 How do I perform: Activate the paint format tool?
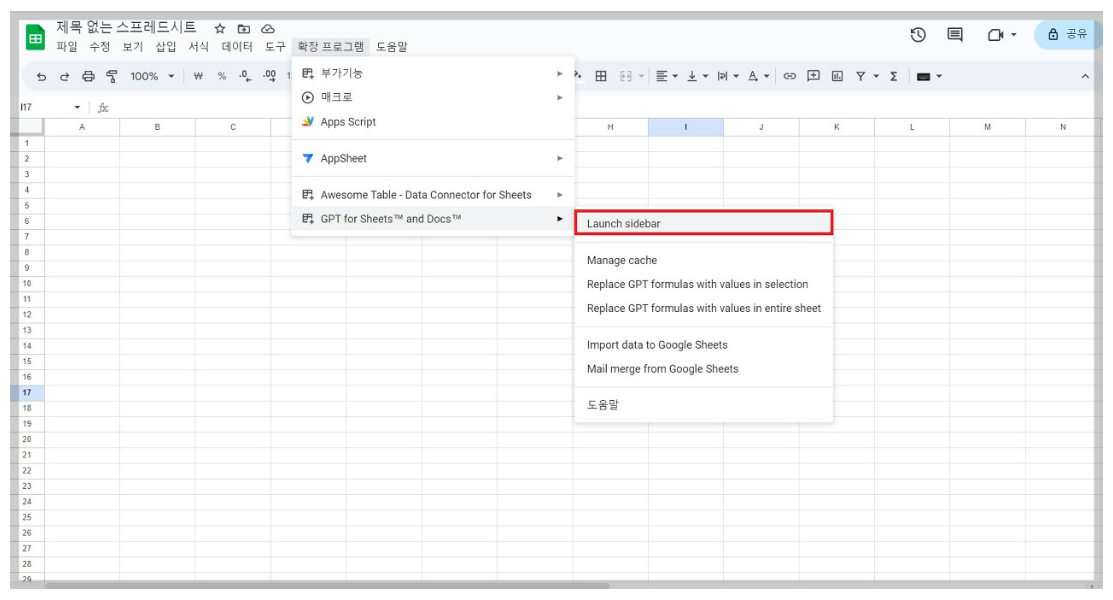tap(111, 76)
